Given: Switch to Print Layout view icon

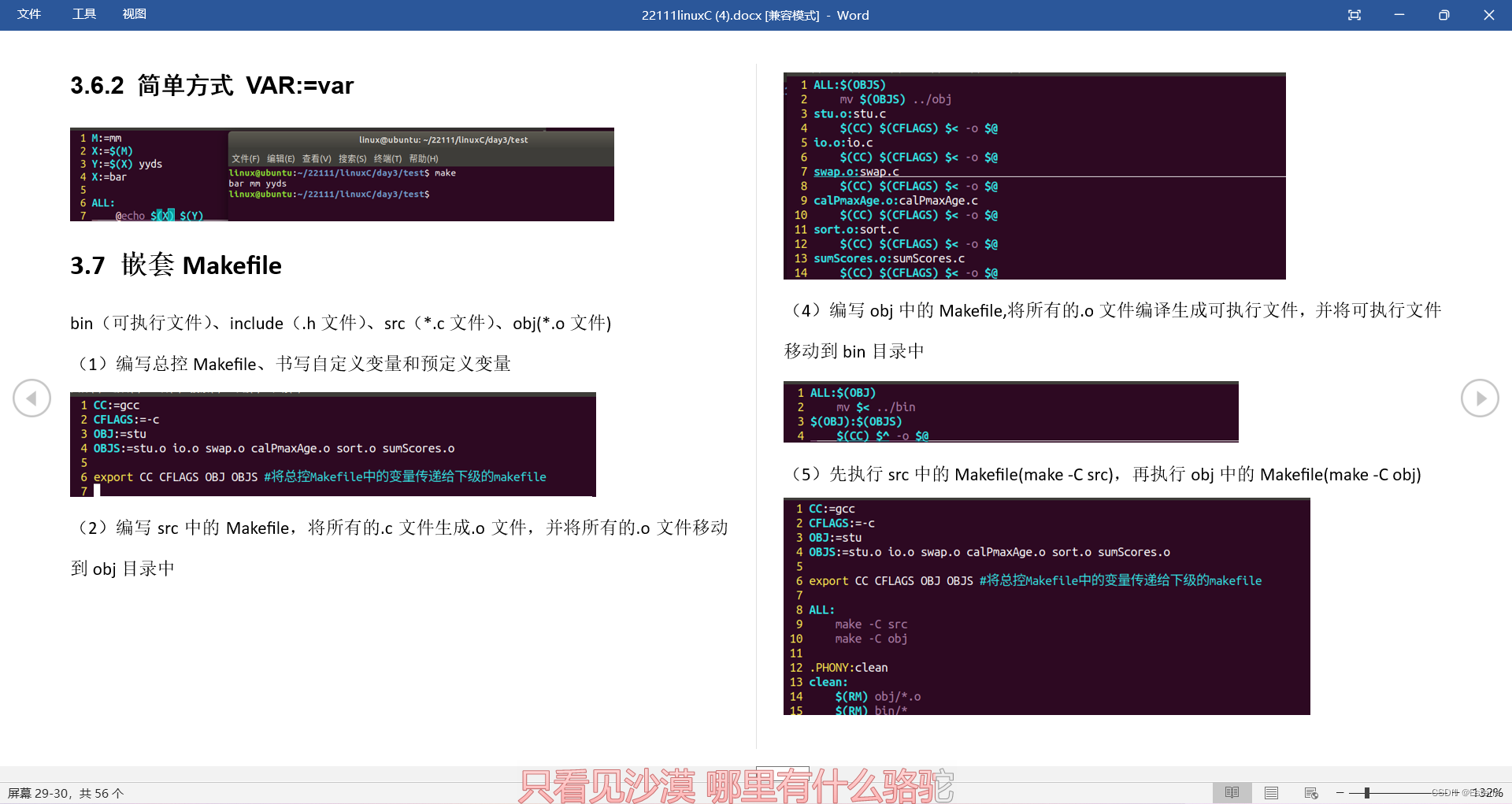Looking at the screenshot, I should tap(1271, 792).
